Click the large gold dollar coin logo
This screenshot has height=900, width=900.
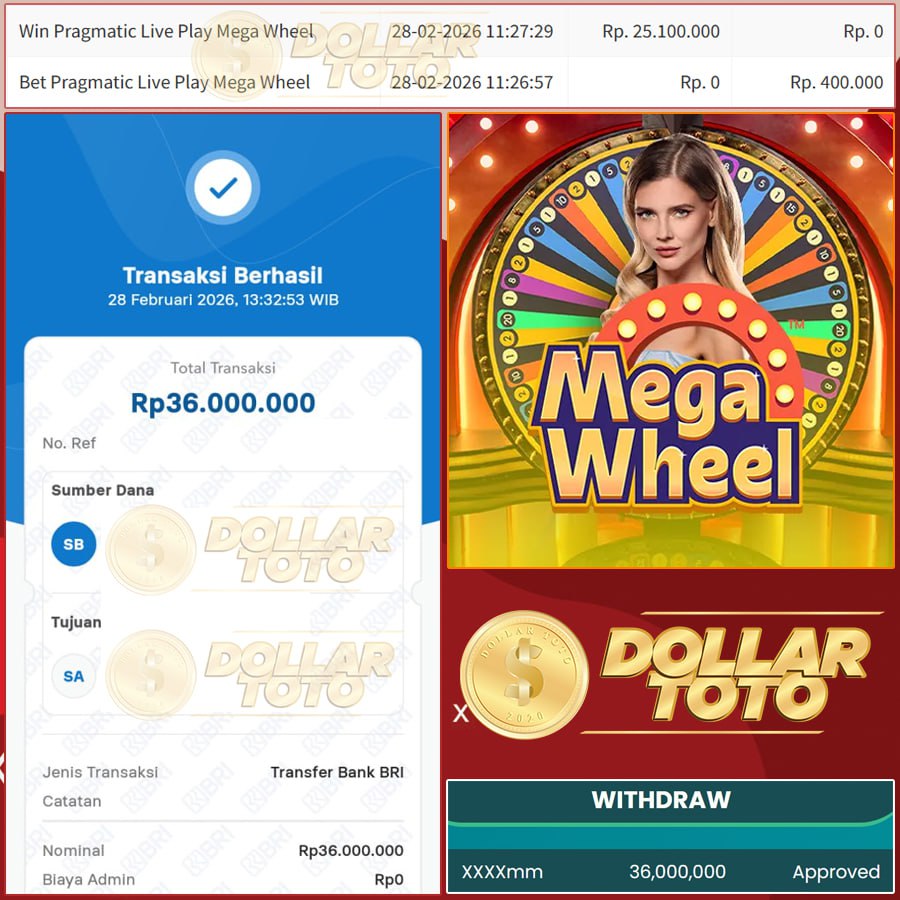523,674
